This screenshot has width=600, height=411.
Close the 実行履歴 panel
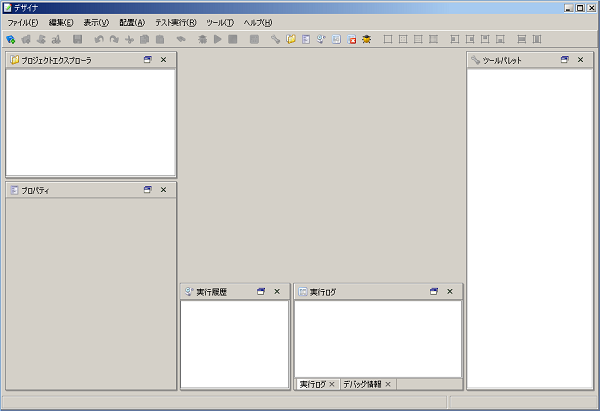[x=277, y=291]
